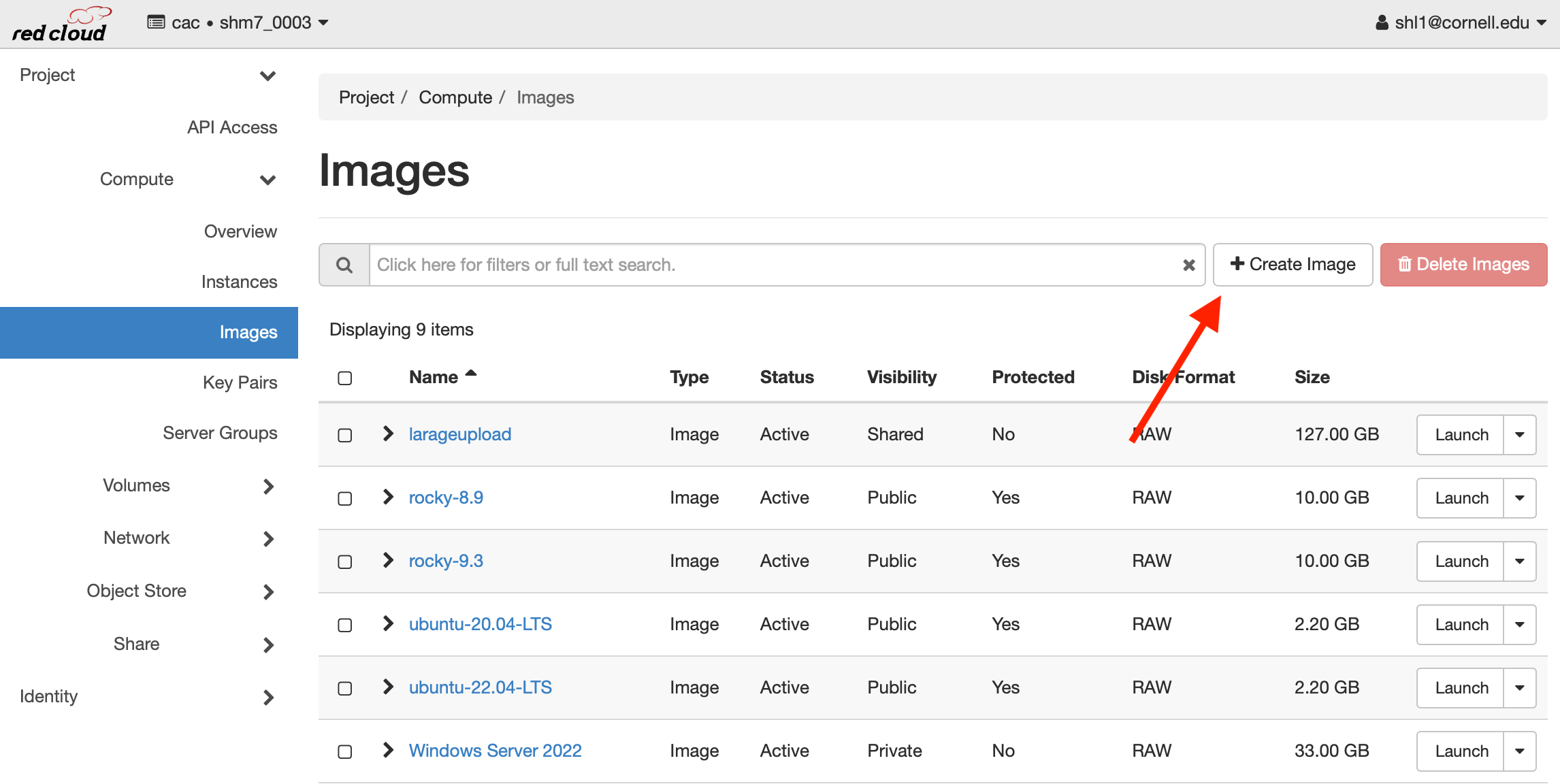1560x784 pixels.
Task: Expand row details chevron for Windows Server 2022
Action: [388, 750]
